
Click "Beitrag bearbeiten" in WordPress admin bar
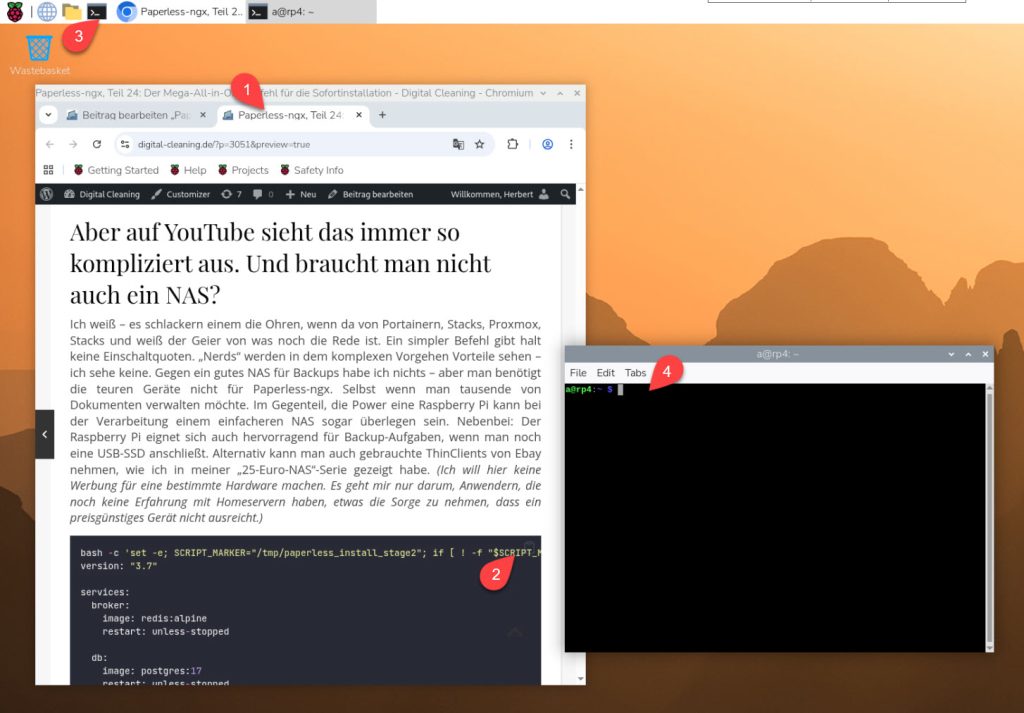point(371,194)
